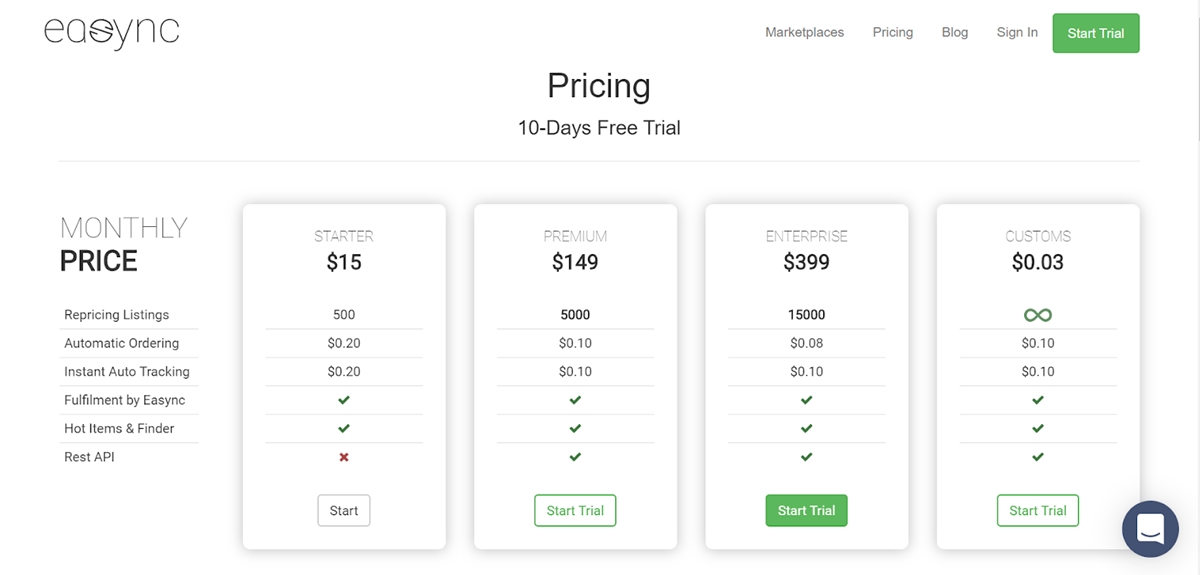
Task: Click Premium's Fulfilment by Easync checkmark
Action: tap(575, 400)
